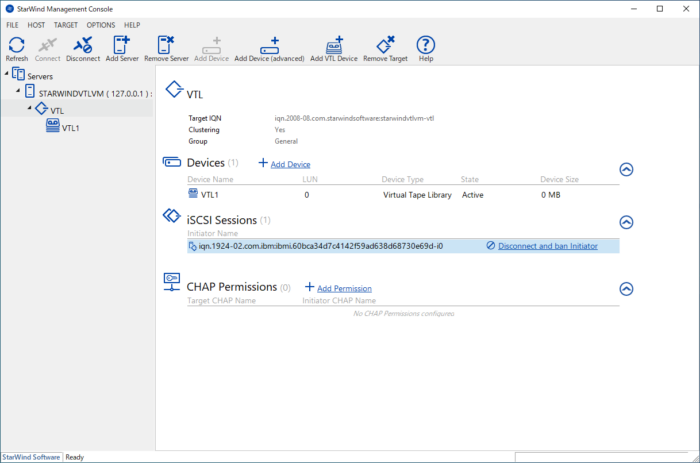This screenshot has height=463, width=700.
Task: Click the Active state cell
Action: coord(473,195)
